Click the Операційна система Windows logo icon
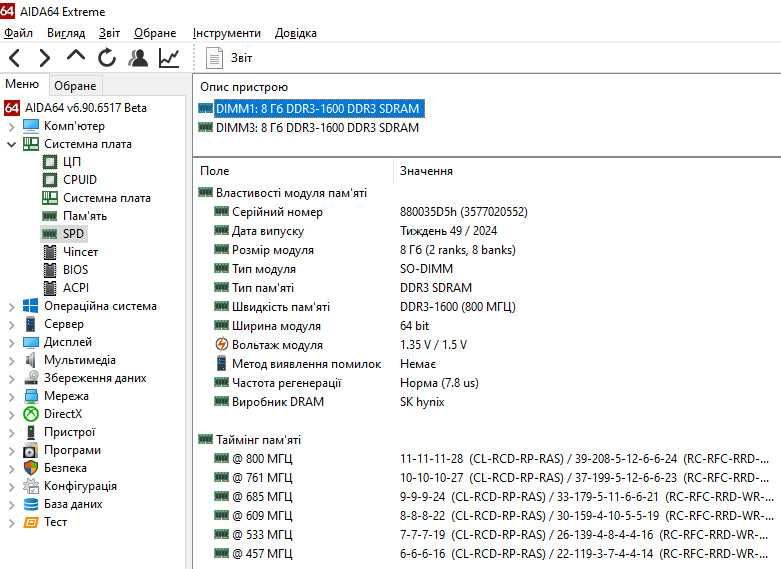This screenshot has width=781, height=569. [x=31, y=306]
